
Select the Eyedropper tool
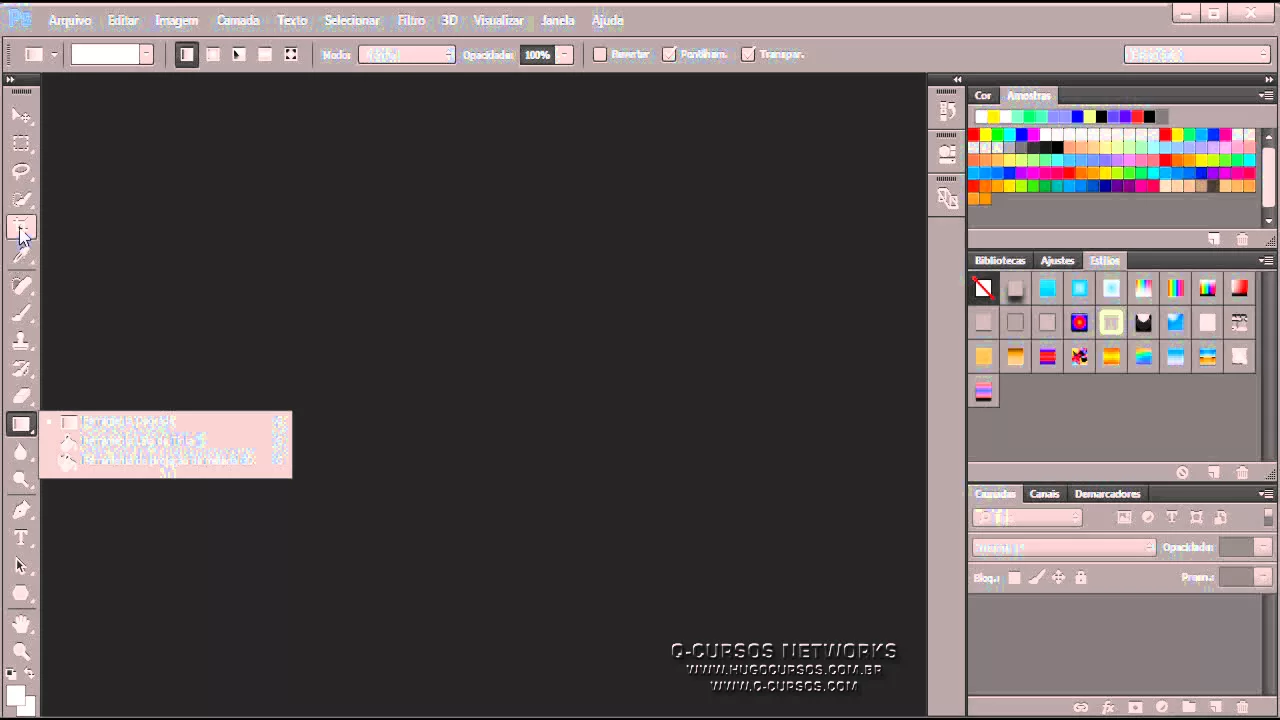tap(21, 256)
